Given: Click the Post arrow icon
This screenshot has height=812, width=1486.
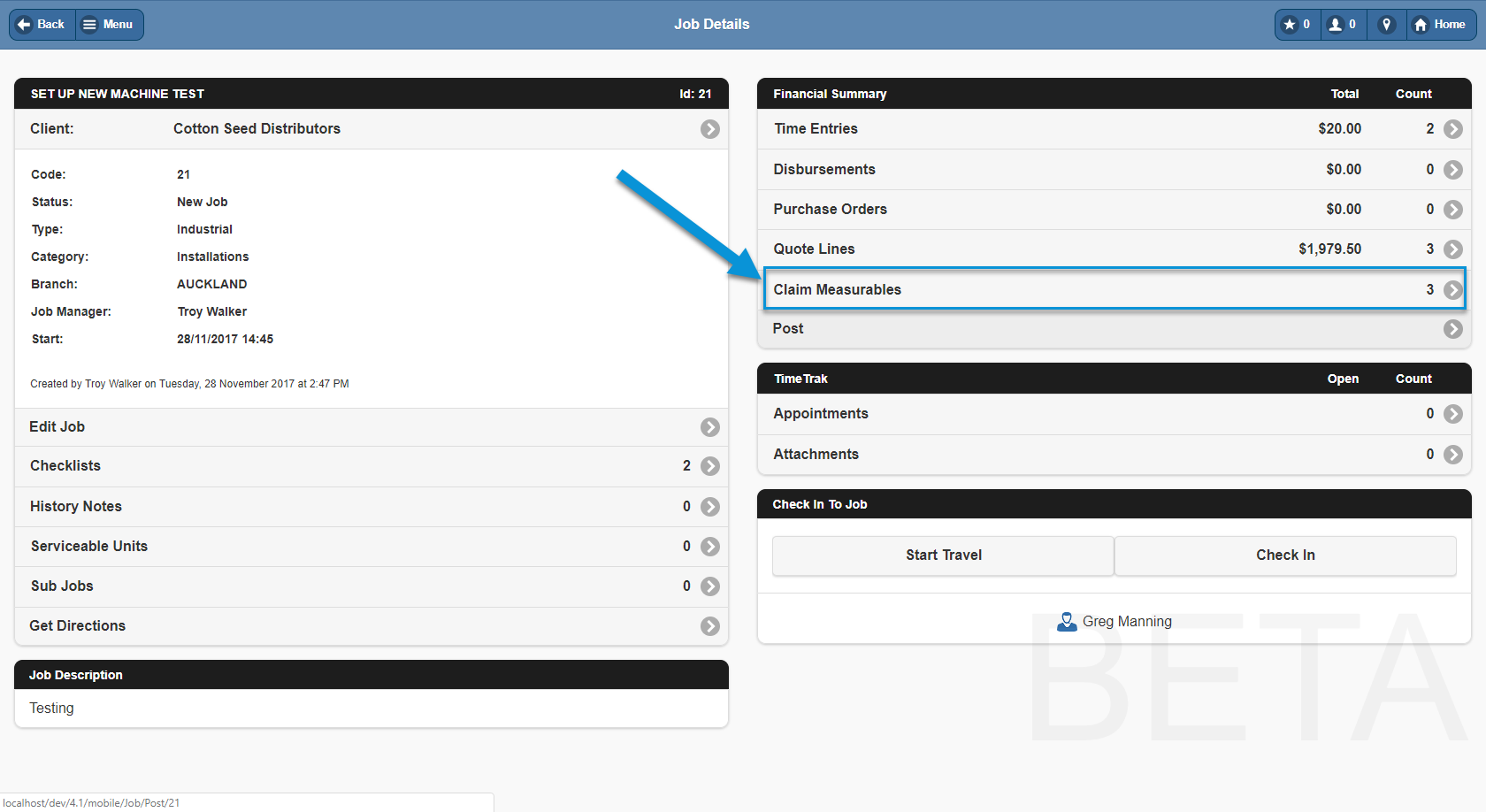Looking at the screenshot, I should (1453, 329).
